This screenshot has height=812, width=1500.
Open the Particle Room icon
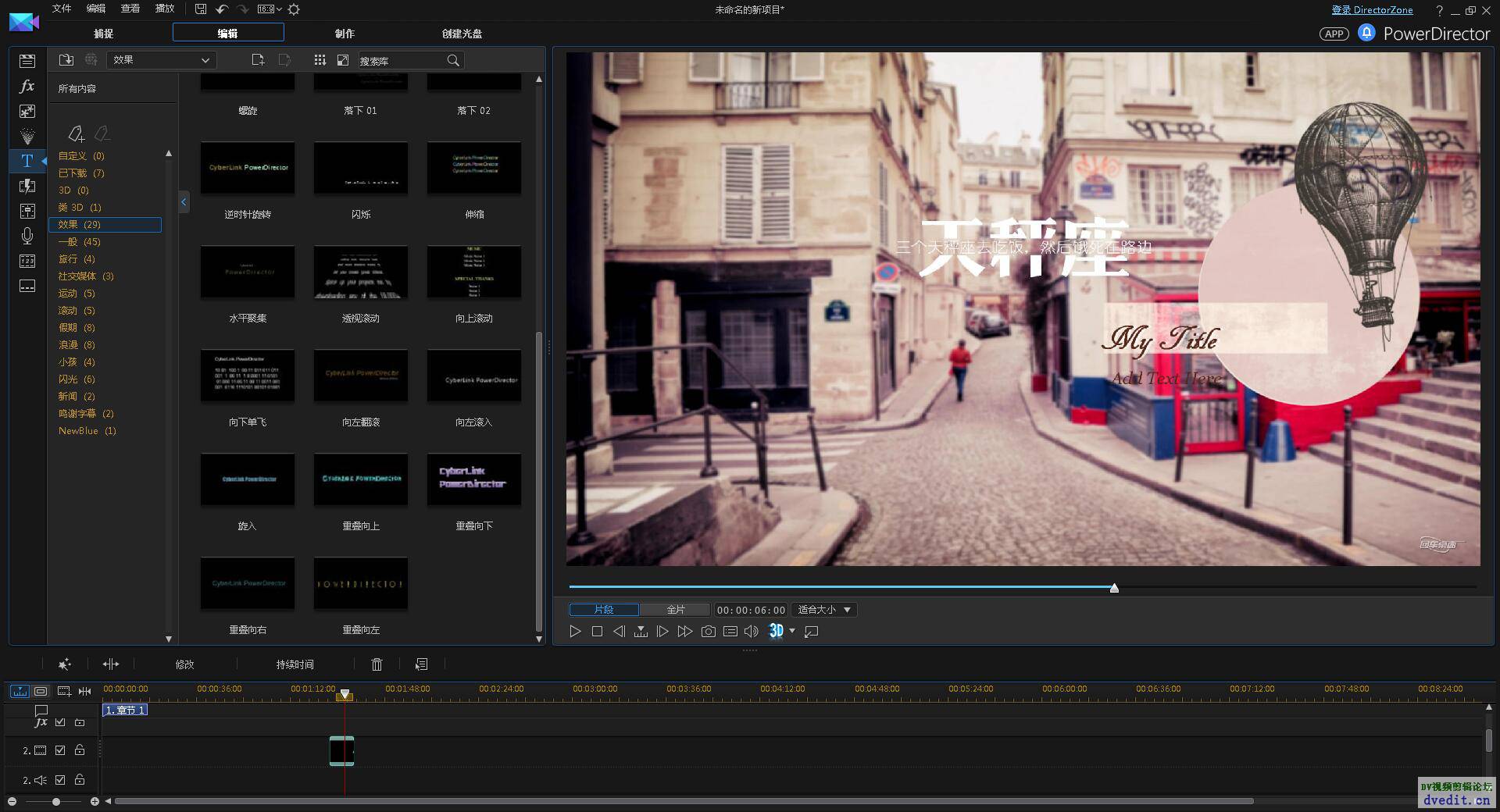27,136
